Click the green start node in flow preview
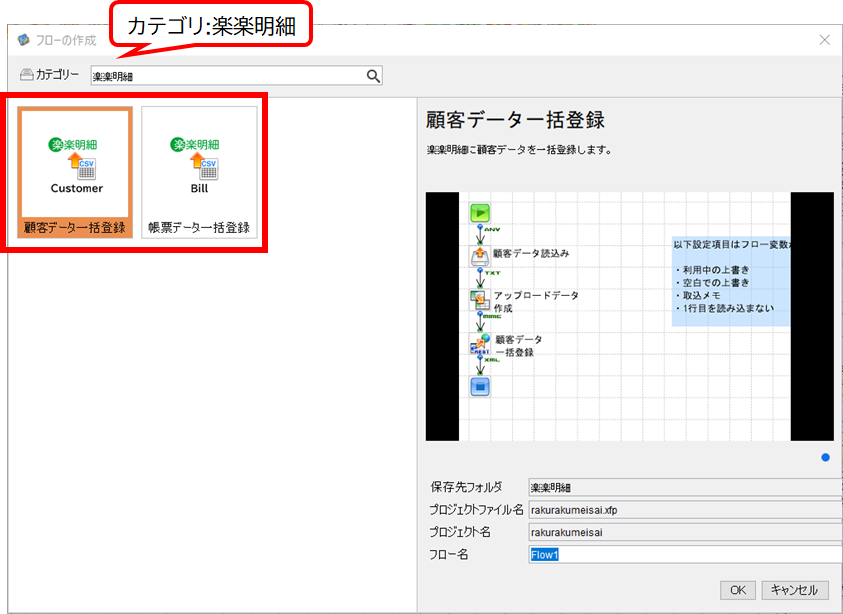The height and width of the screenshot is (614, 843). 480,213
